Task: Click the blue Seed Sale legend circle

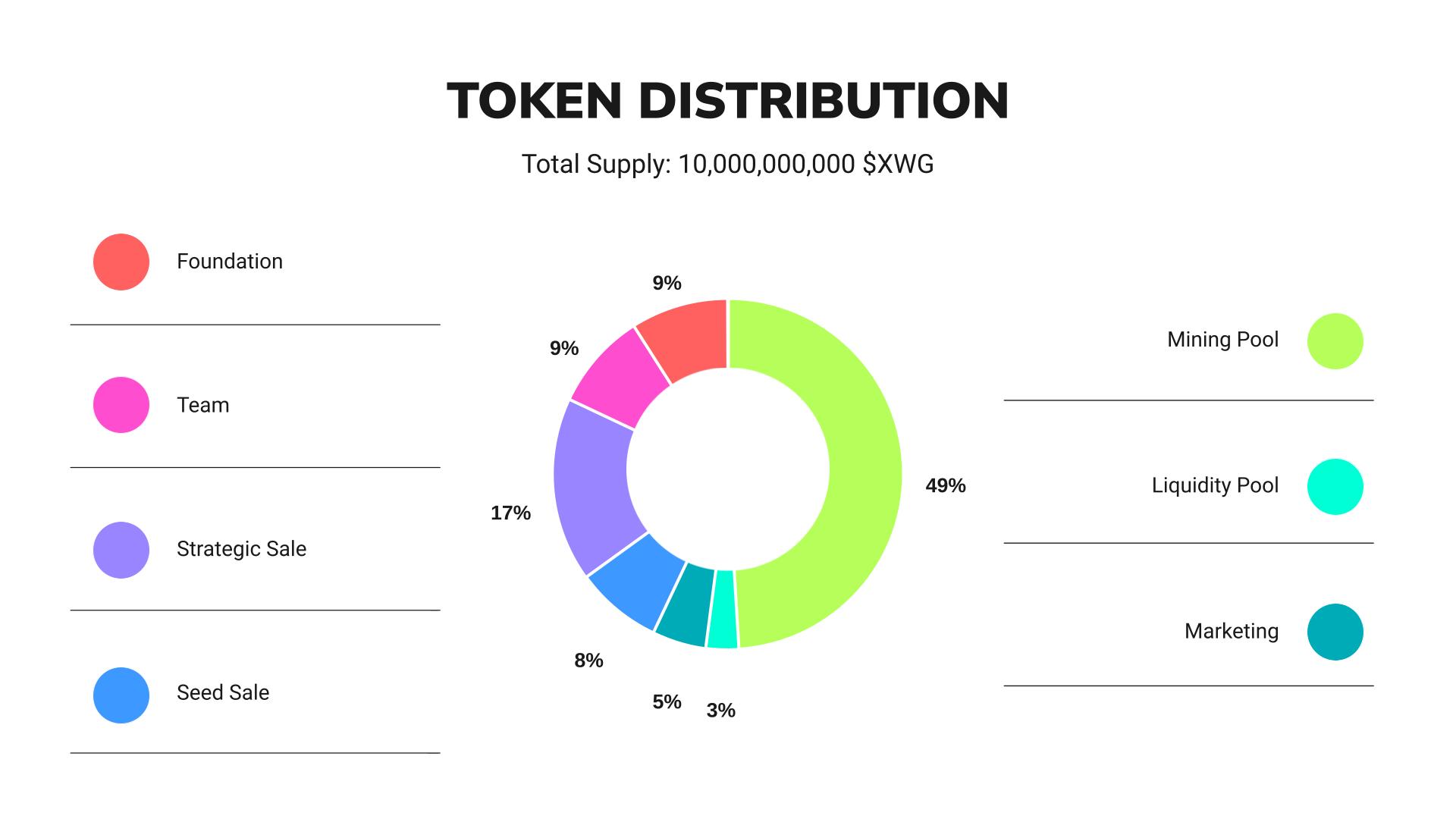Action: click(121, 695)
